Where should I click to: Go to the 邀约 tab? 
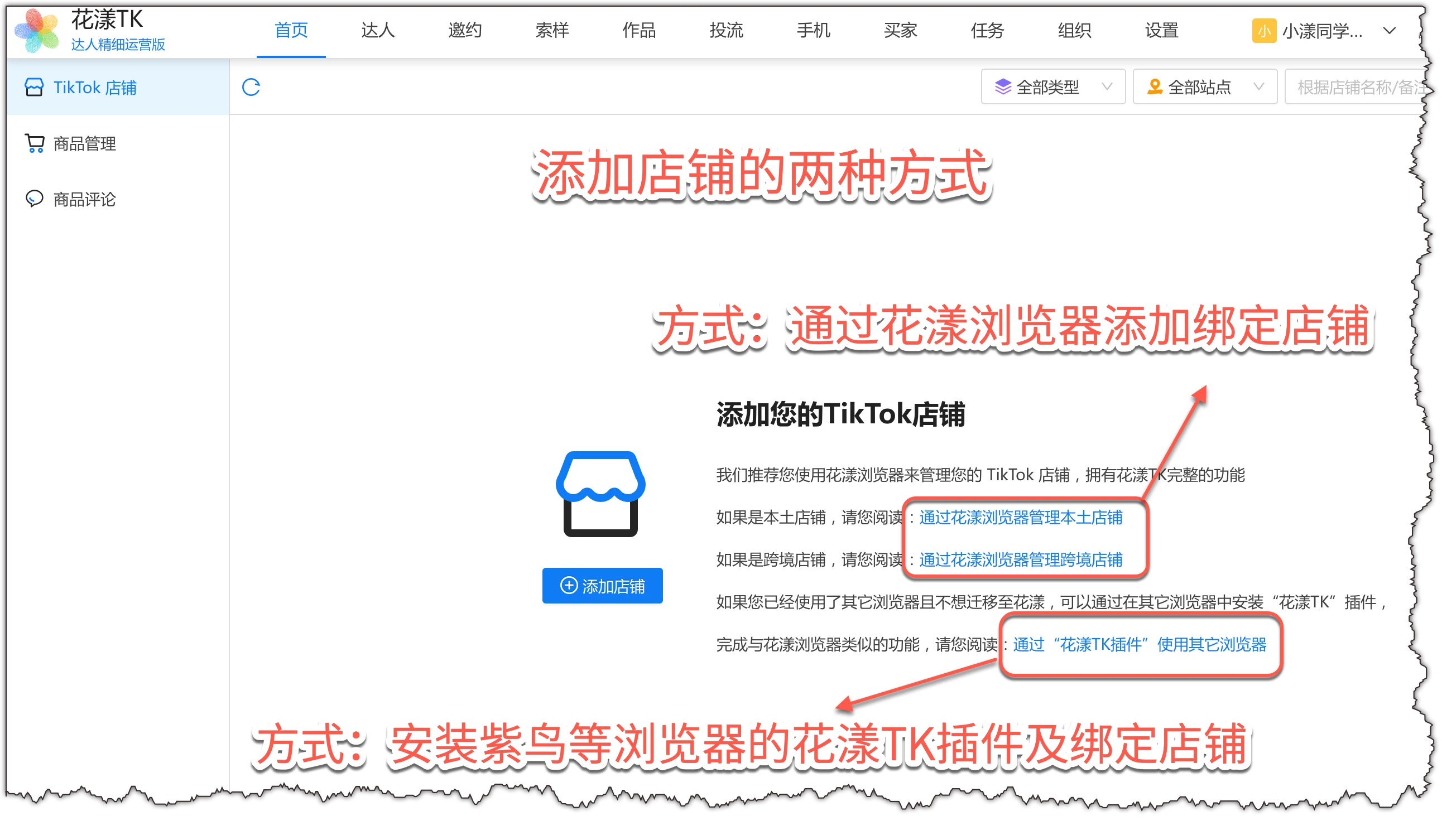click(x=465, y=30)
